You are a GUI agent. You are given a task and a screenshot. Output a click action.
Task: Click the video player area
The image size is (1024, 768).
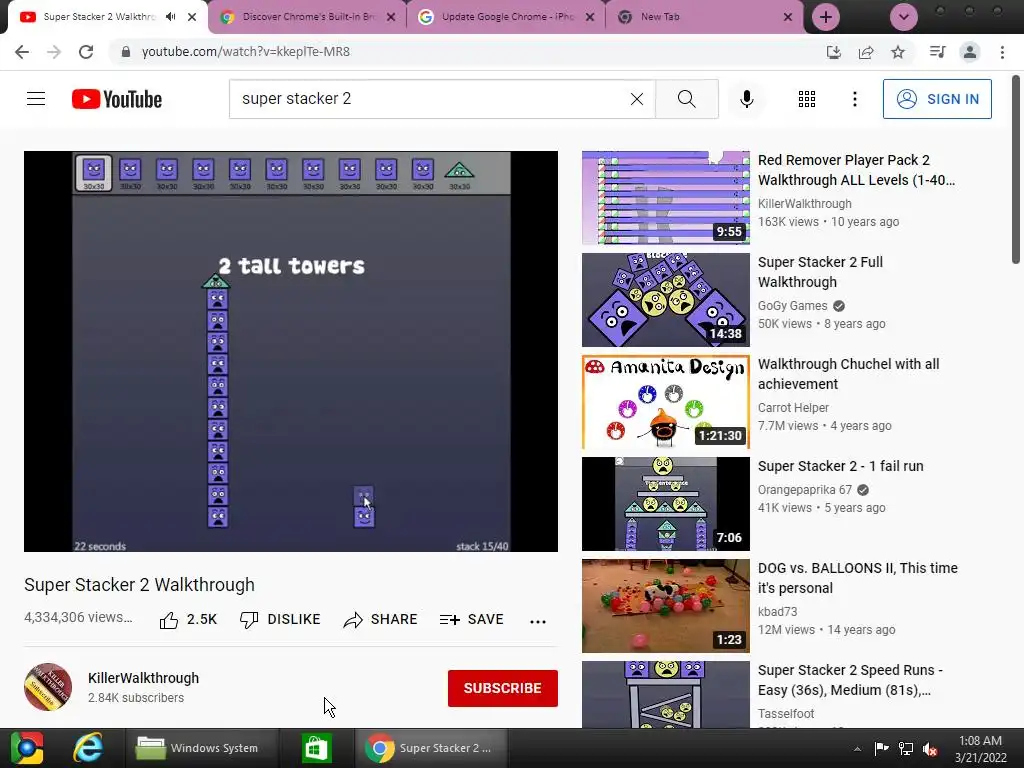point(291,351)
